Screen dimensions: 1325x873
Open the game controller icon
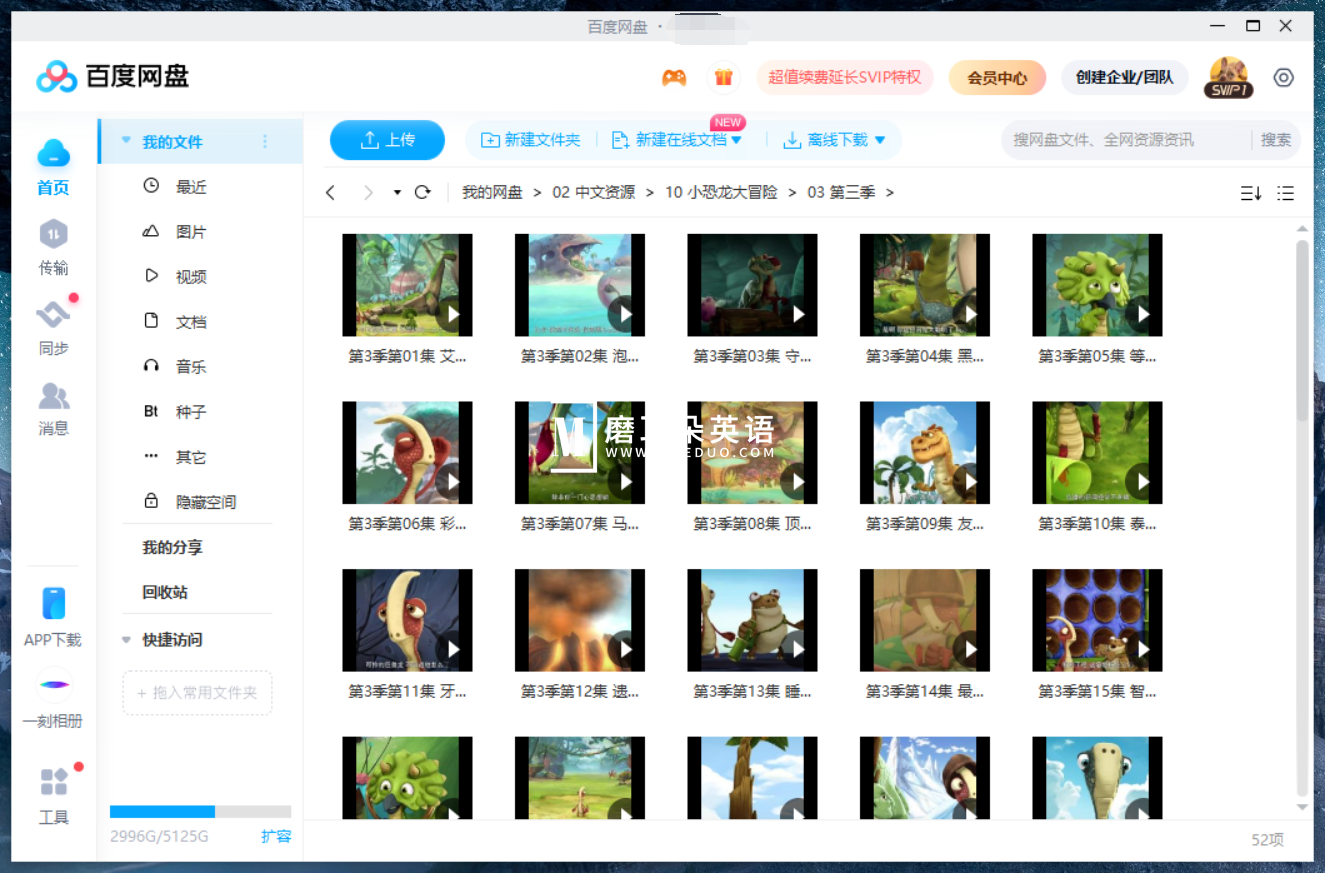[674, 78]
